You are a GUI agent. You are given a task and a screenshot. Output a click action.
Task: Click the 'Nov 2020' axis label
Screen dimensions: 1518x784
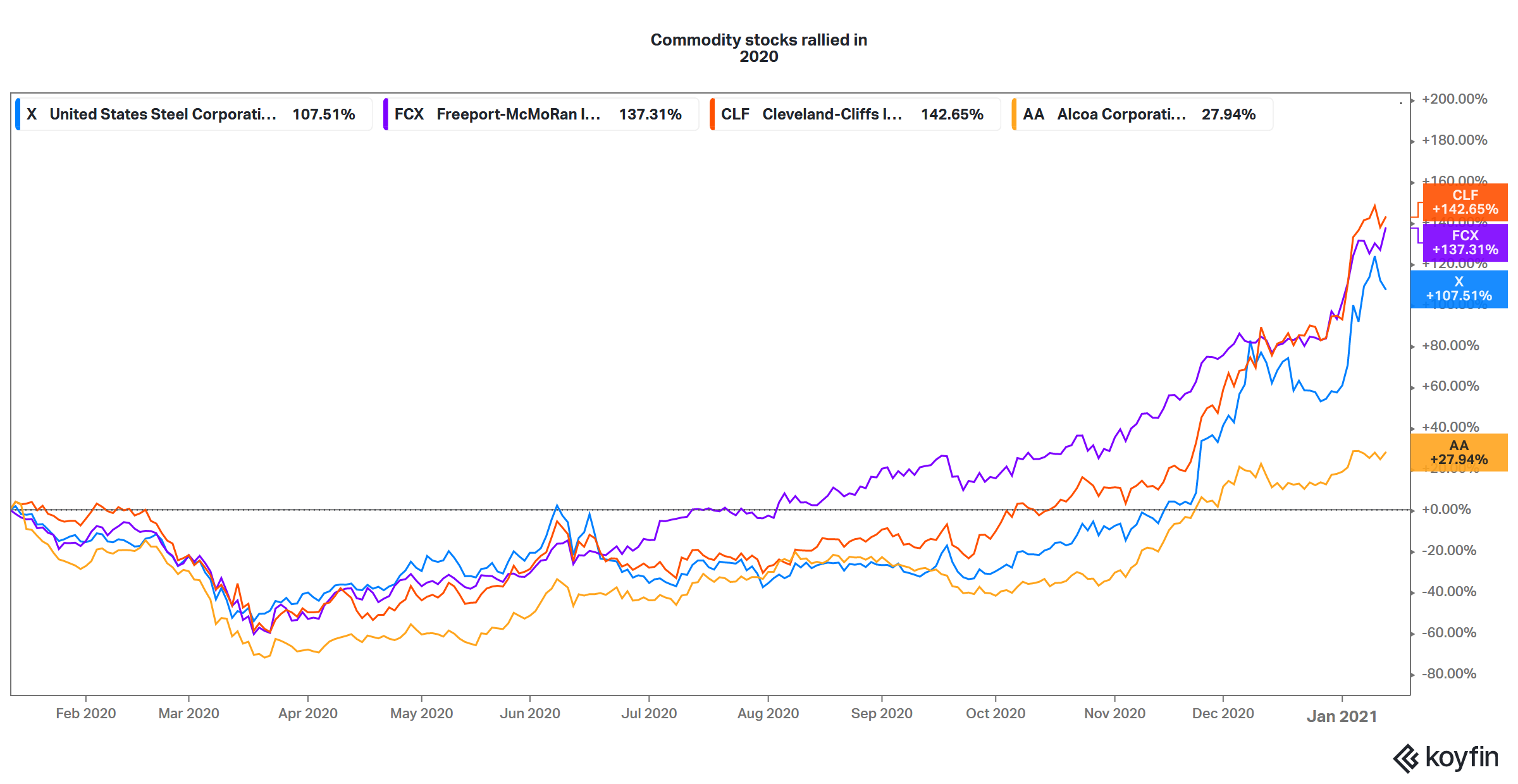pos(1115,713)
